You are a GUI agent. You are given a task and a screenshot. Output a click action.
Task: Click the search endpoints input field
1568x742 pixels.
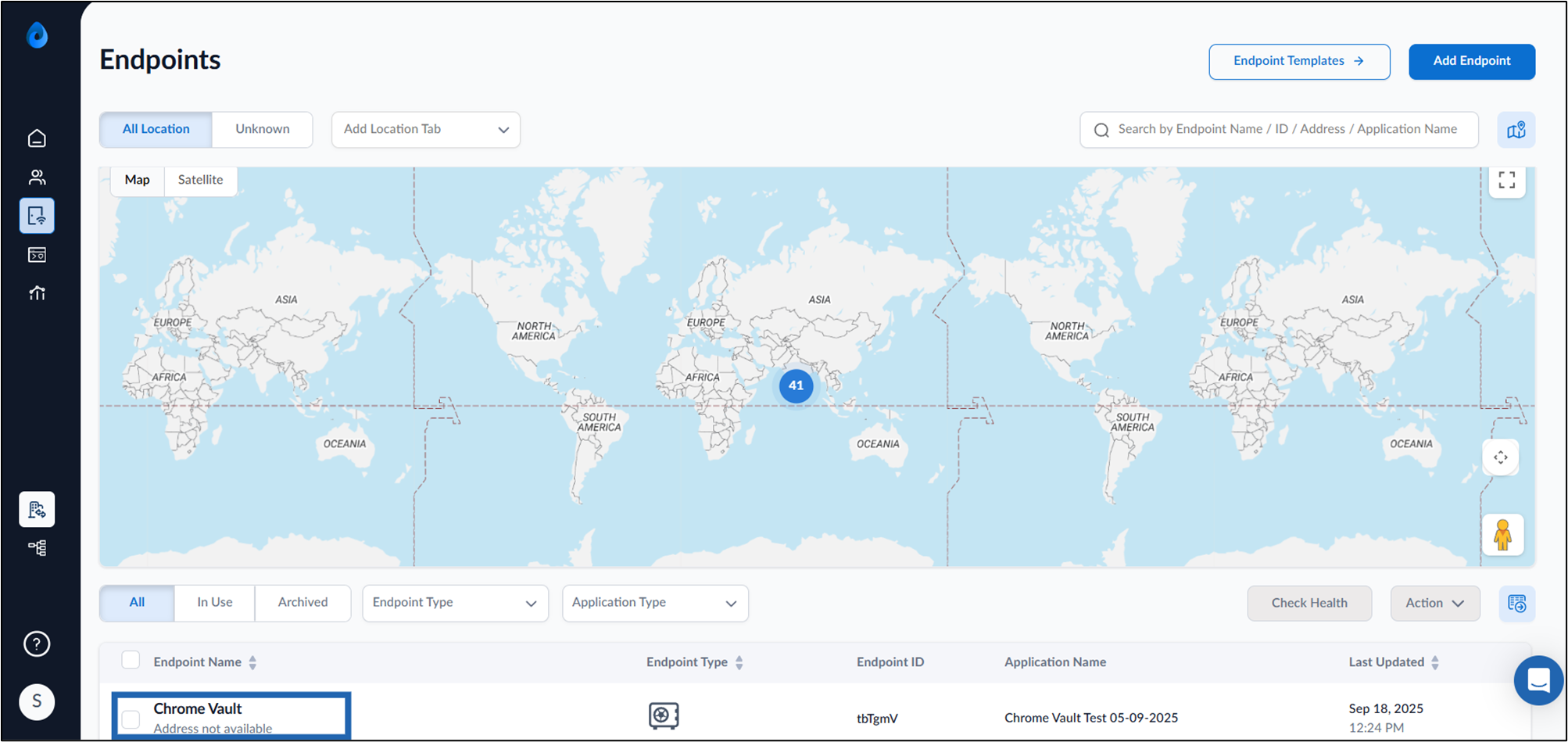1280,130
